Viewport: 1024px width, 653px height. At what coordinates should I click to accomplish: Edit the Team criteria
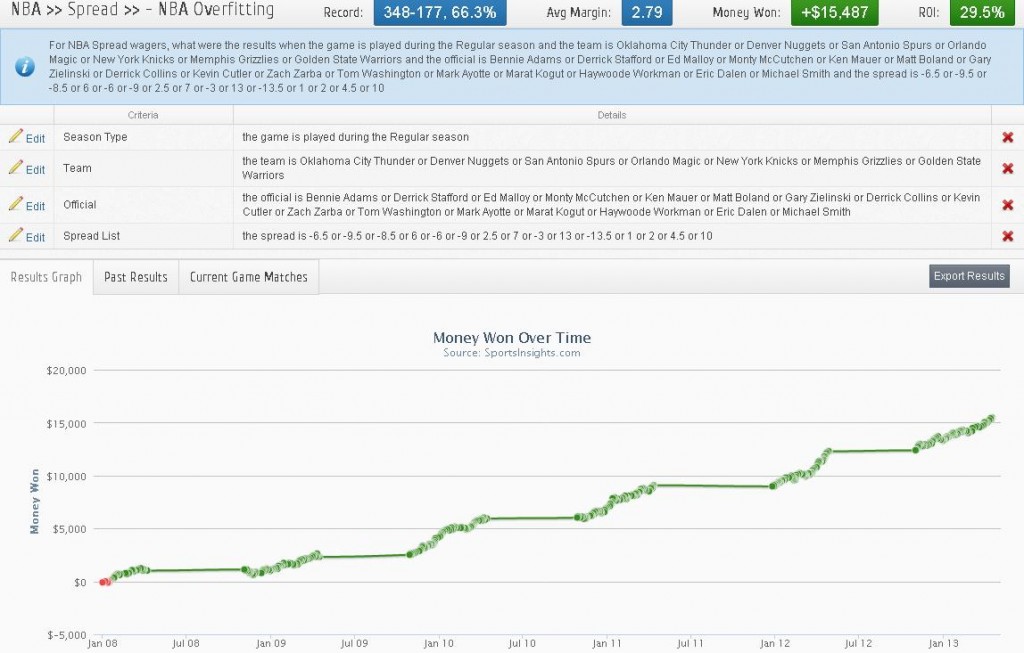pyautogui.click(x=35, y=170)
